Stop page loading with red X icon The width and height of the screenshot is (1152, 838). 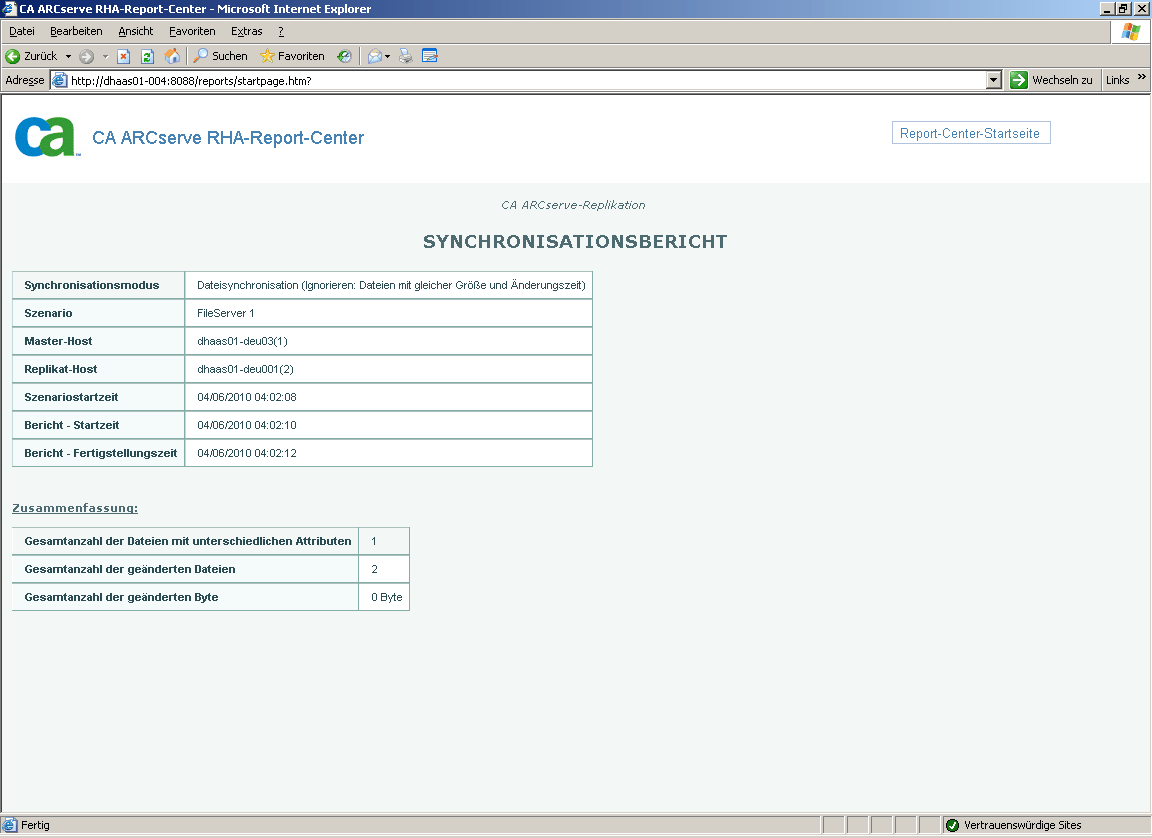point(123,56)
